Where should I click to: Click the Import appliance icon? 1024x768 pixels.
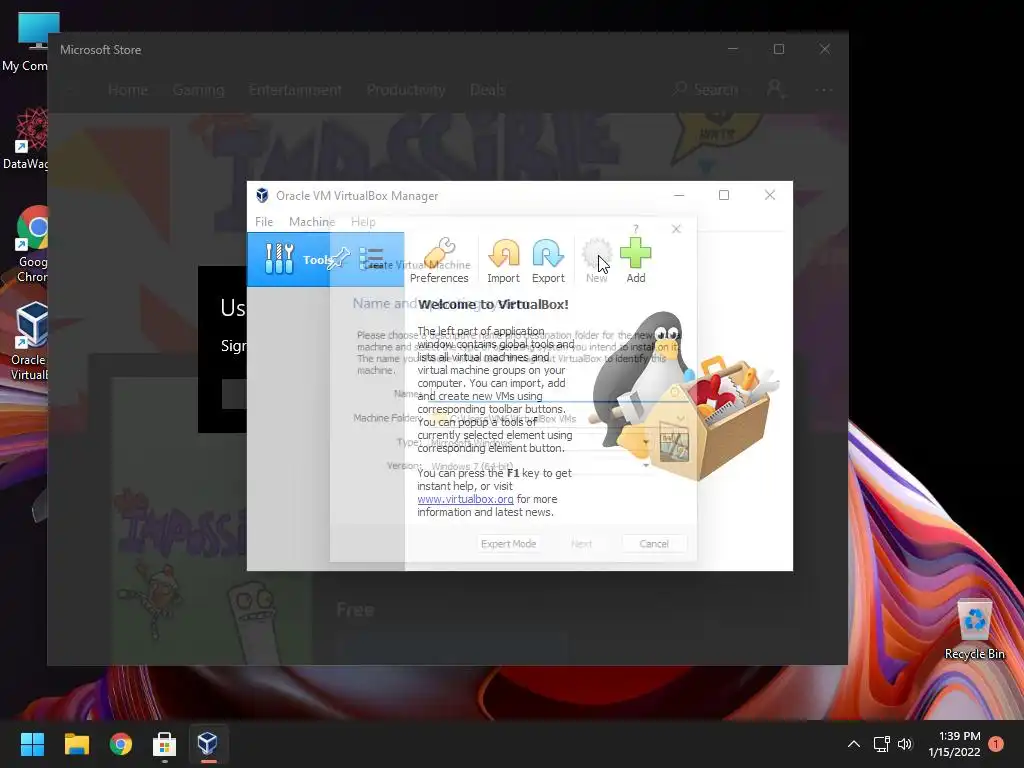click(x=504, y=260)
